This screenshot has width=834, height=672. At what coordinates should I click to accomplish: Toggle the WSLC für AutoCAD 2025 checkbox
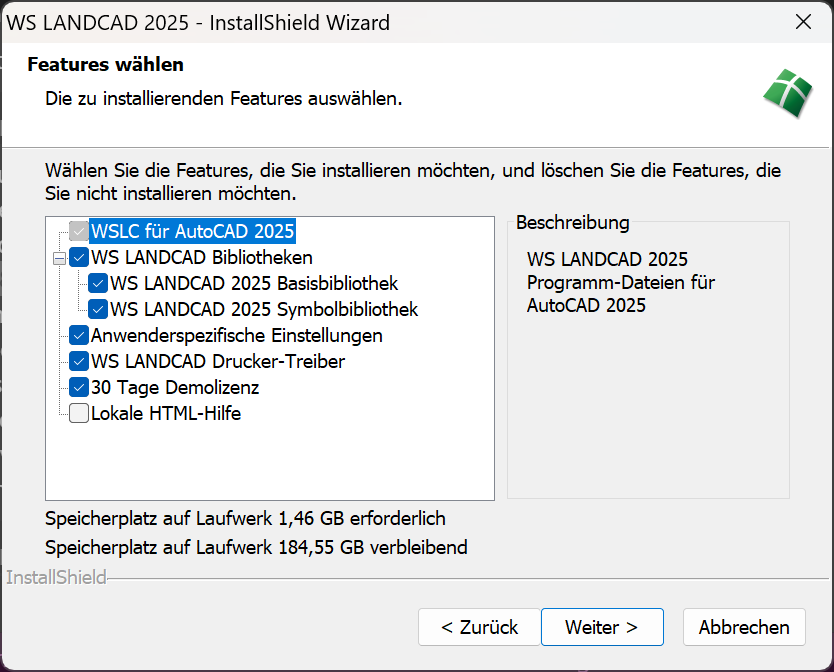[79, 232]
